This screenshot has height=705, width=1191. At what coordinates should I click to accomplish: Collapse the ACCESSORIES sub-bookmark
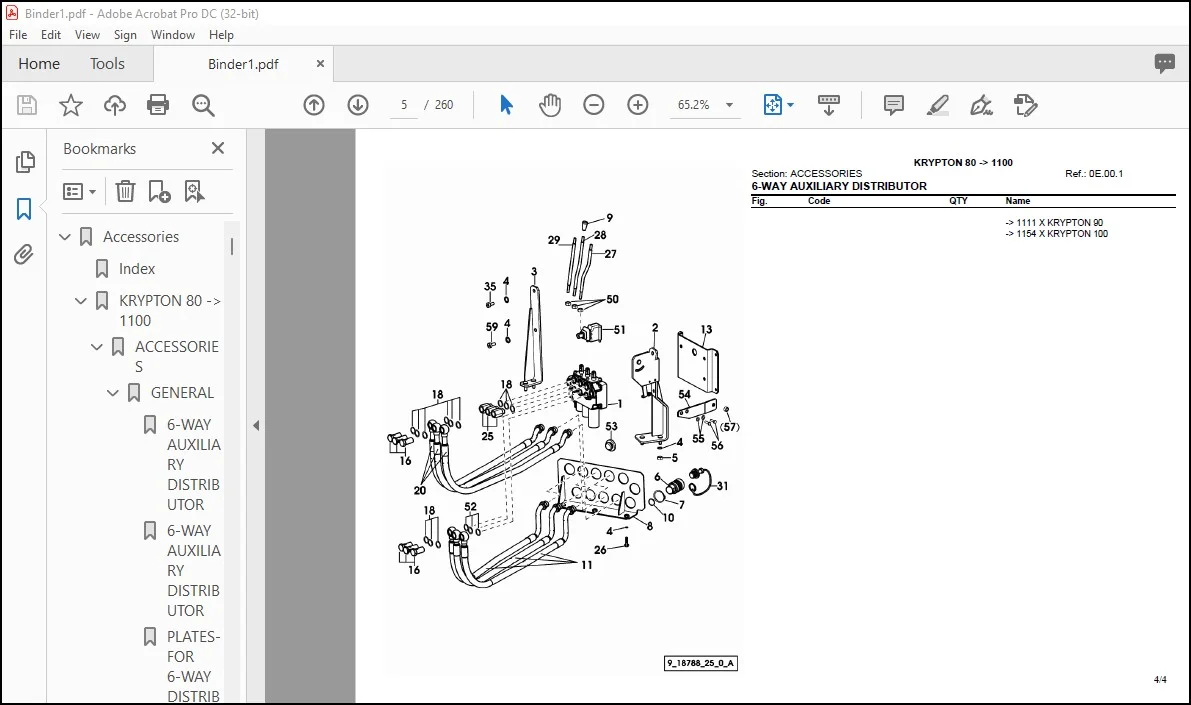tap(96, 347)
